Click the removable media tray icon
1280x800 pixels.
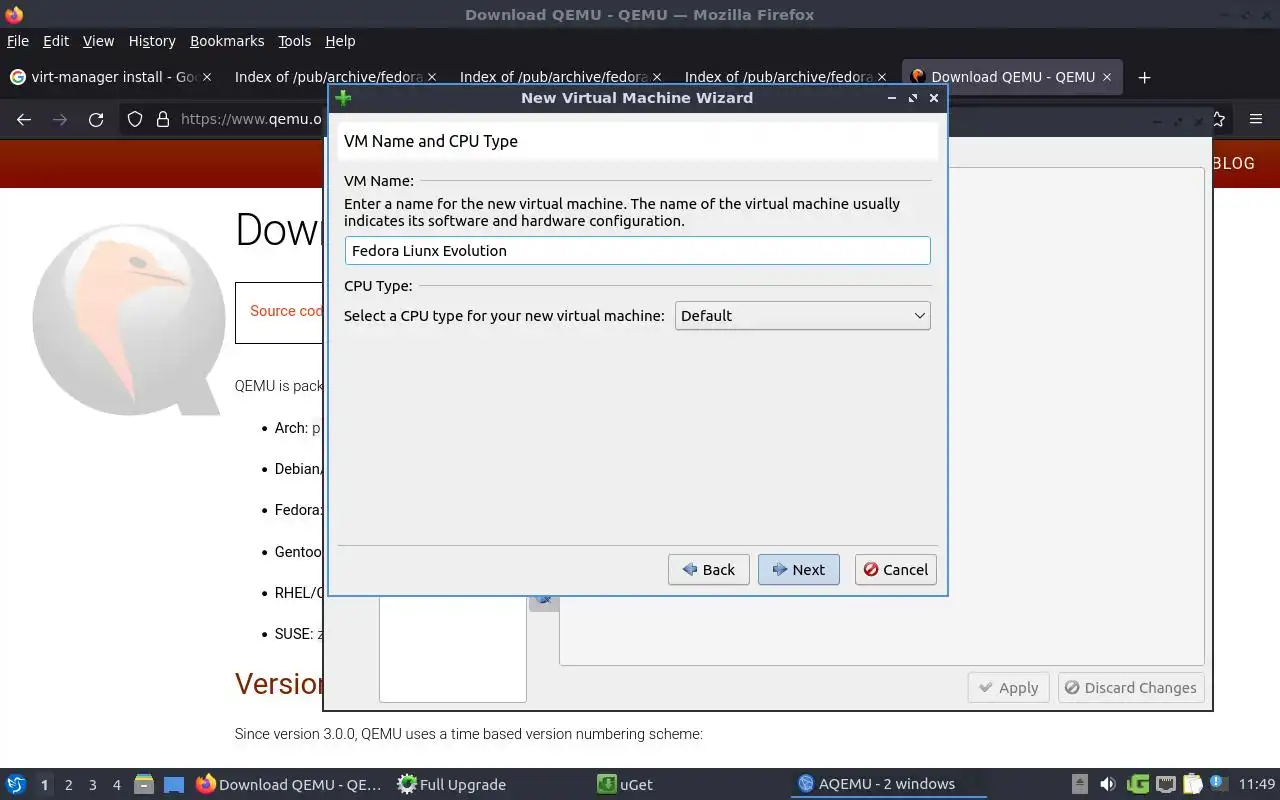click(x=1080, y=784)
